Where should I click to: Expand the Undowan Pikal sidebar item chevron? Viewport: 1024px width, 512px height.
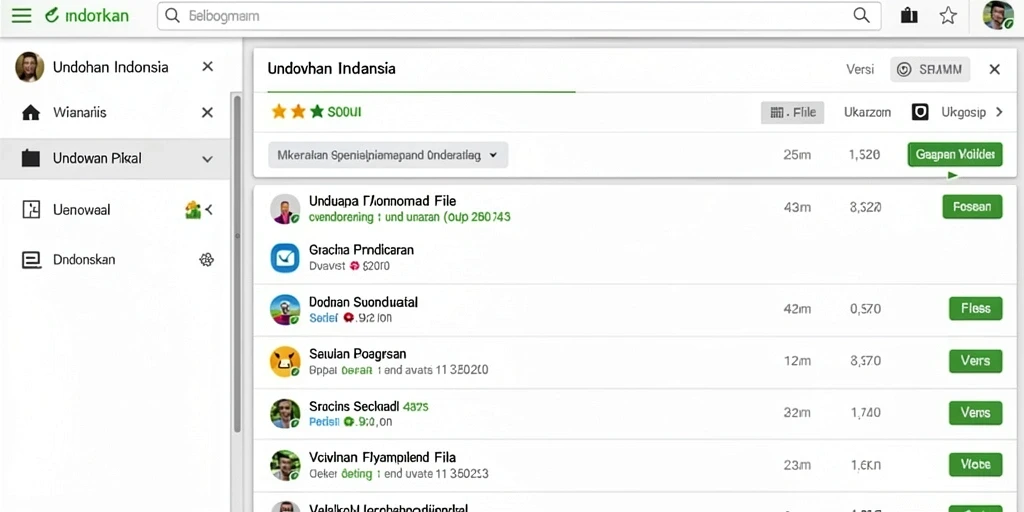207,159
